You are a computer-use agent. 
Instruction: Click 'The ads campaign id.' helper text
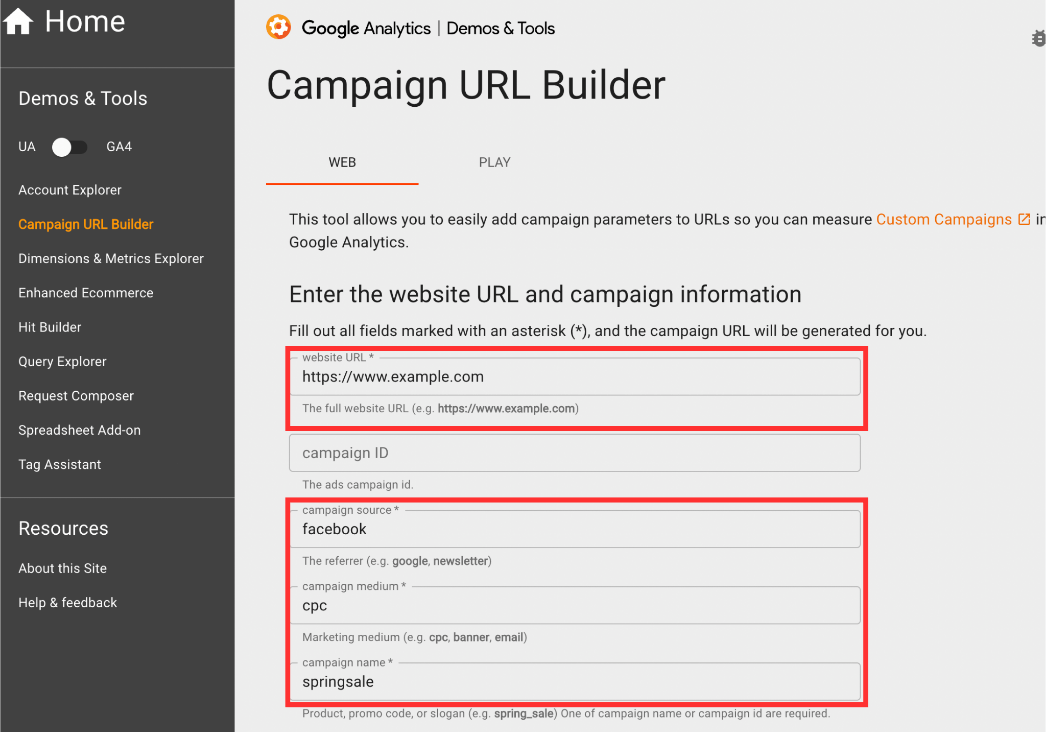click(x=358, y=484)
